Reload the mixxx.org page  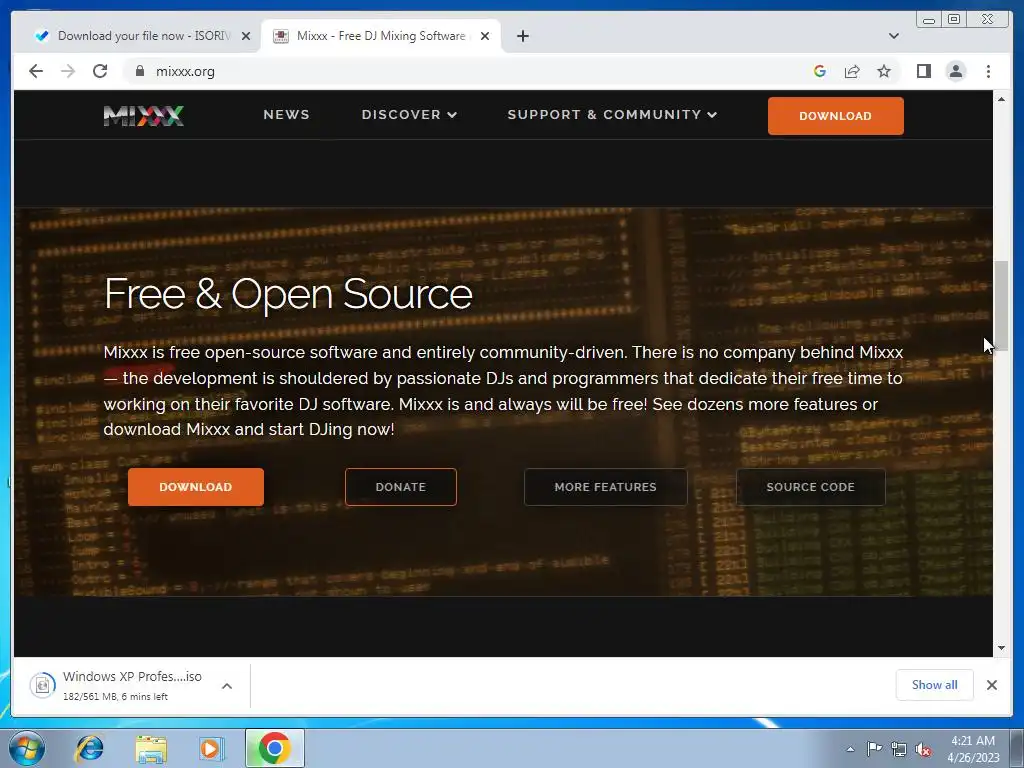point(100,71)
